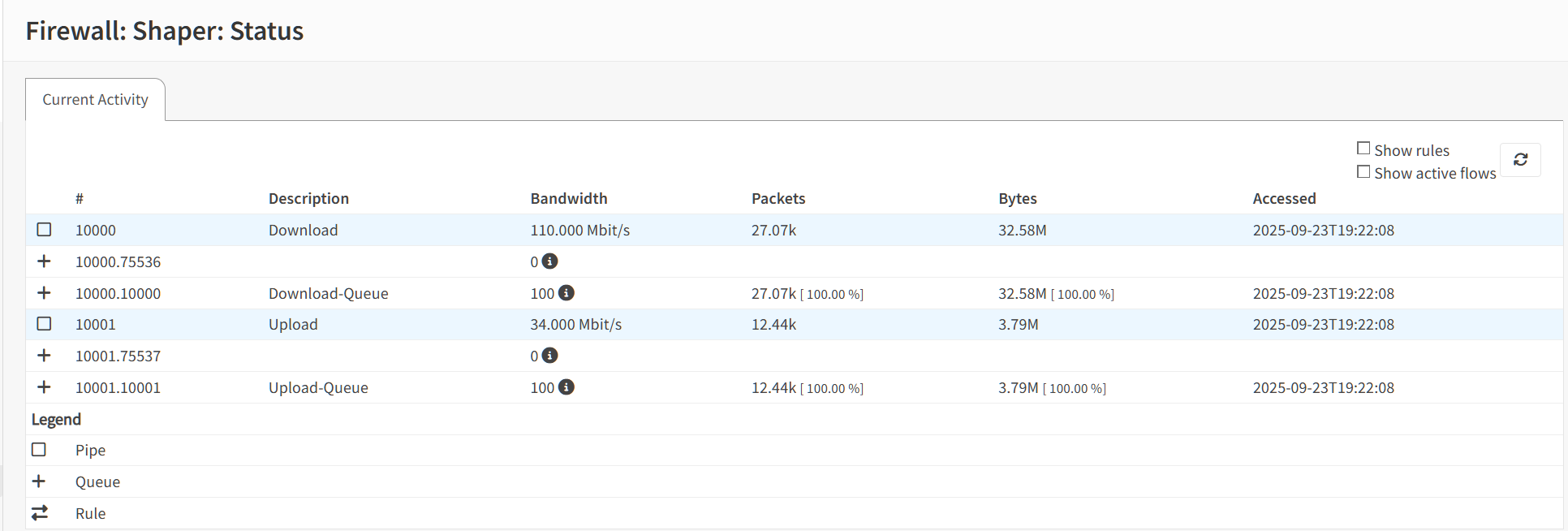The width and height of the screenshot is (1568, 531).
Task: Click info icon on 10001.75537 row
Action: coord(549,356)
